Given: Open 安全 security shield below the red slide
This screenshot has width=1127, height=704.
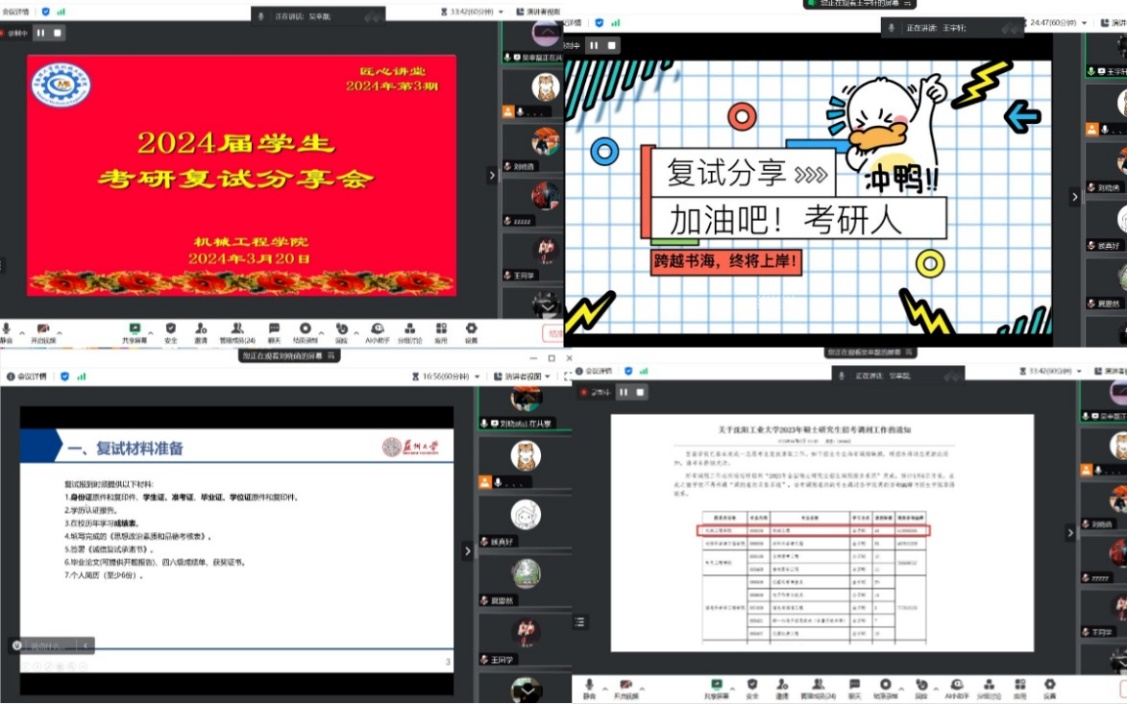Looking at the screenshot, I should [170, 332].
